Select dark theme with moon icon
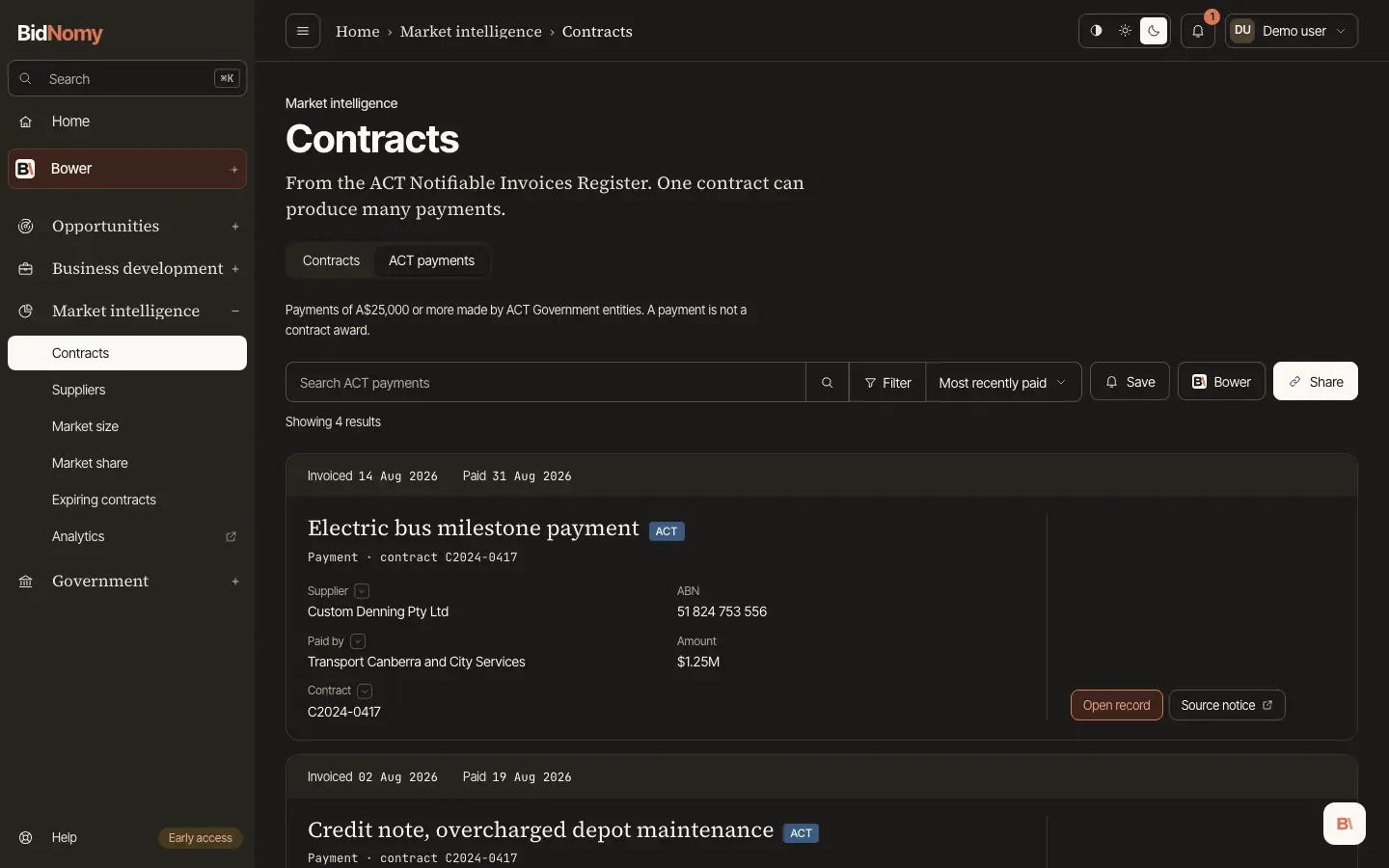The height and width of the screenshot is (868, 1389). pos(1154,31)
